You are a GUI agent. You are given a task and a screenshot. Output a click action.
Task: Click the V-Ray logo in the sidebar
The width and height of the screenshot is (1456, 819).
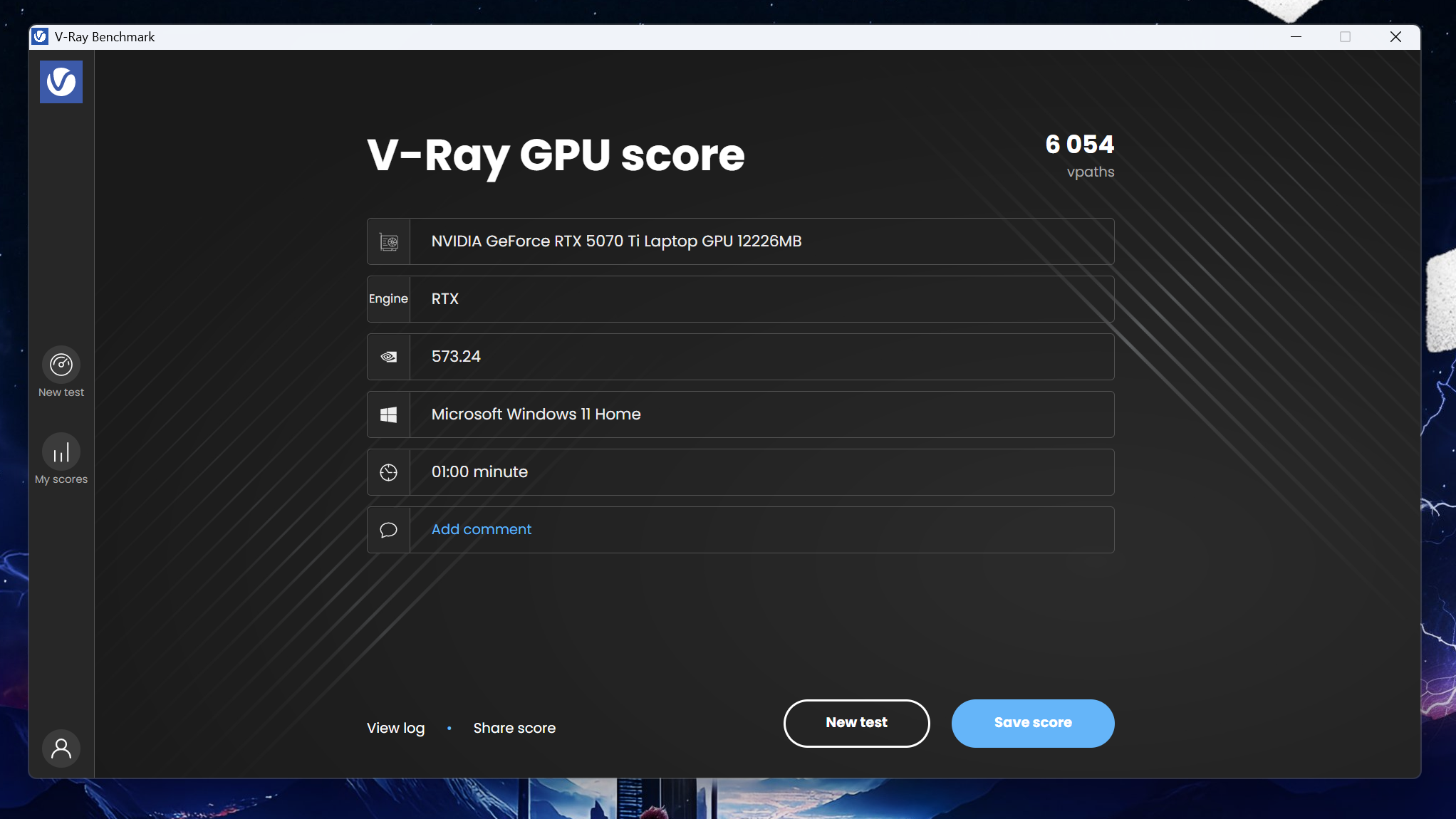pyautogui.click(x=61, y=82)
